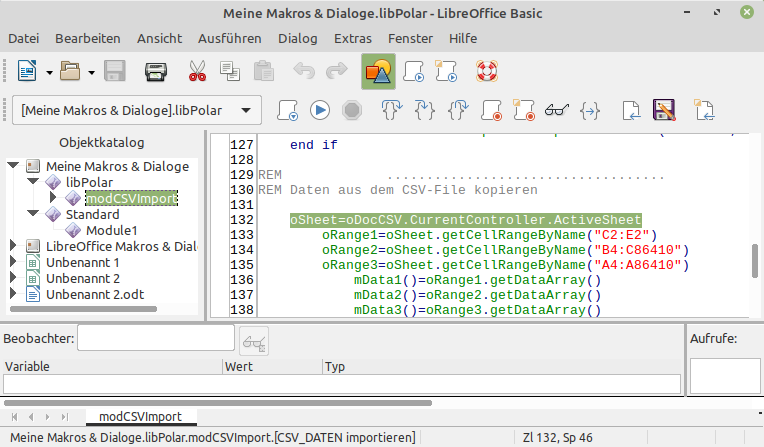Select Module1 in the object catalog
Viewport: 764px width, 447px height.
(x=112, y=230)
